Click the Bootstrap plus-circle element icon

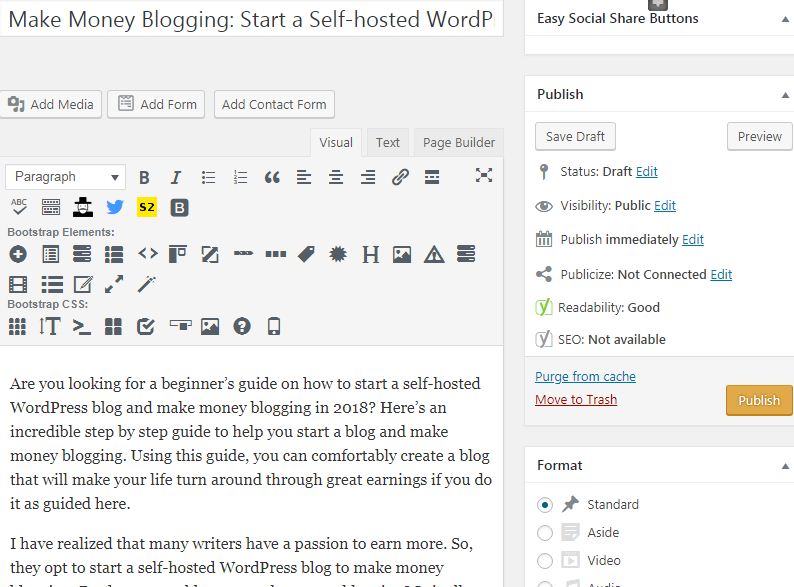[18, 254]
